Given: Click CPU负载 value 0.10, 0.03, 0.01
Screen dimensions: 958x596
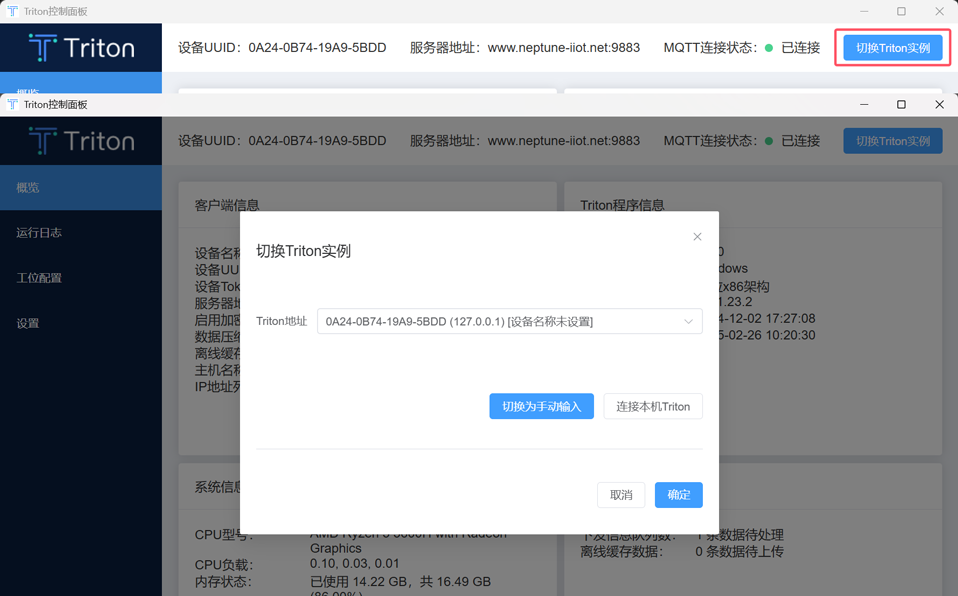Looking at the screenshot, I should [354, 564].
